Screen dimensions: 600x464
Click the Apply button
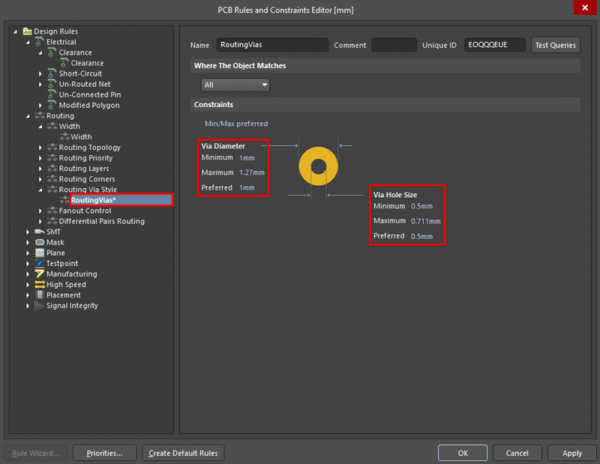tap(572, 453)
